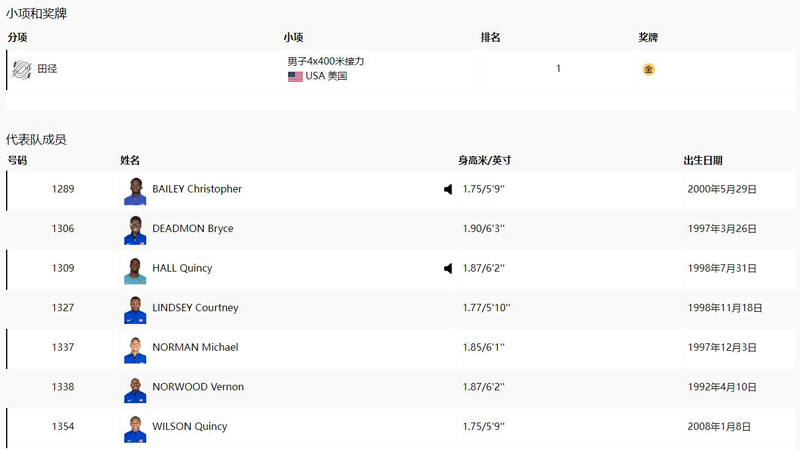Click the 出生日期 column header

pos(702,160)
